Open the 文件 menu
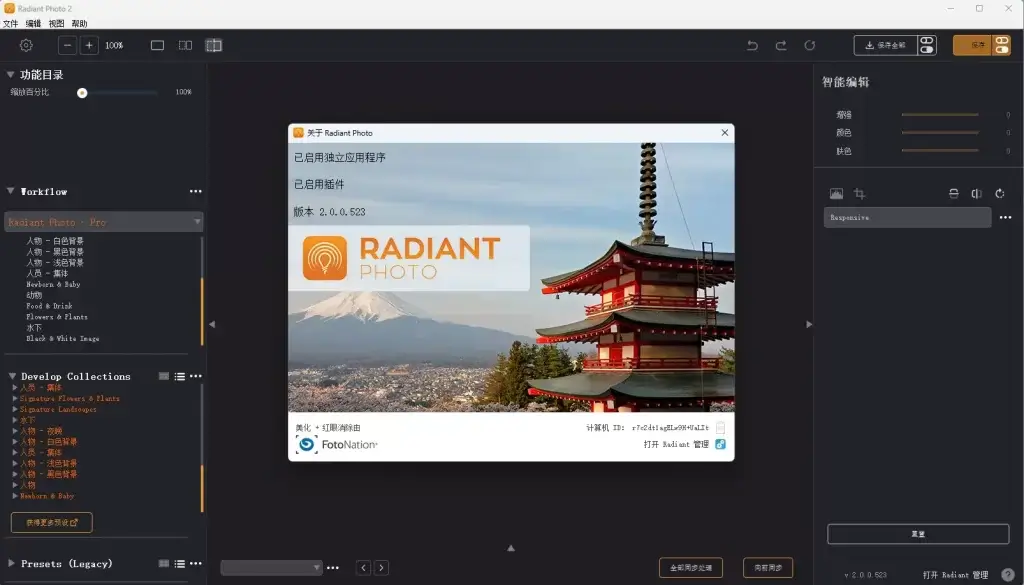1024x585 pixels. point(13,22)
